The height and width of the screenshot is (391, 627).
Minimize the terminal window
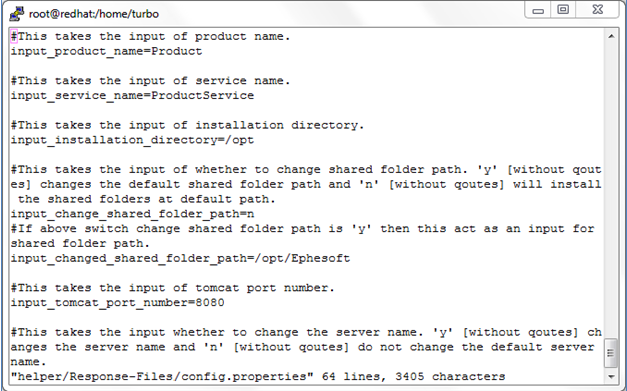tap(538, 10)
